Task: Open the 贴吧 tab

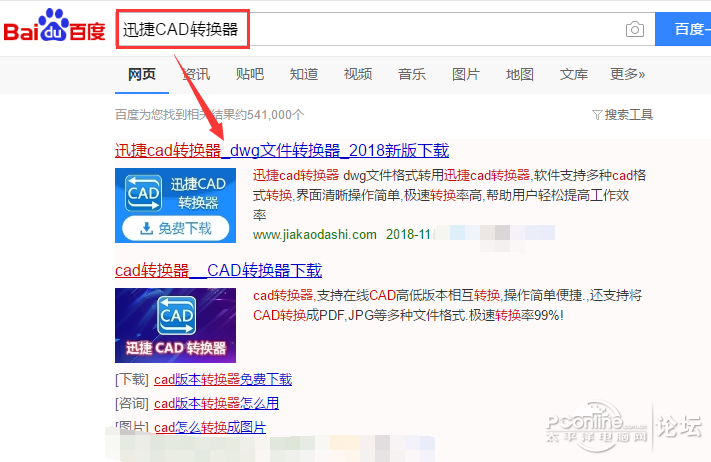Action: pyautogui.click(x=250, y=74)
